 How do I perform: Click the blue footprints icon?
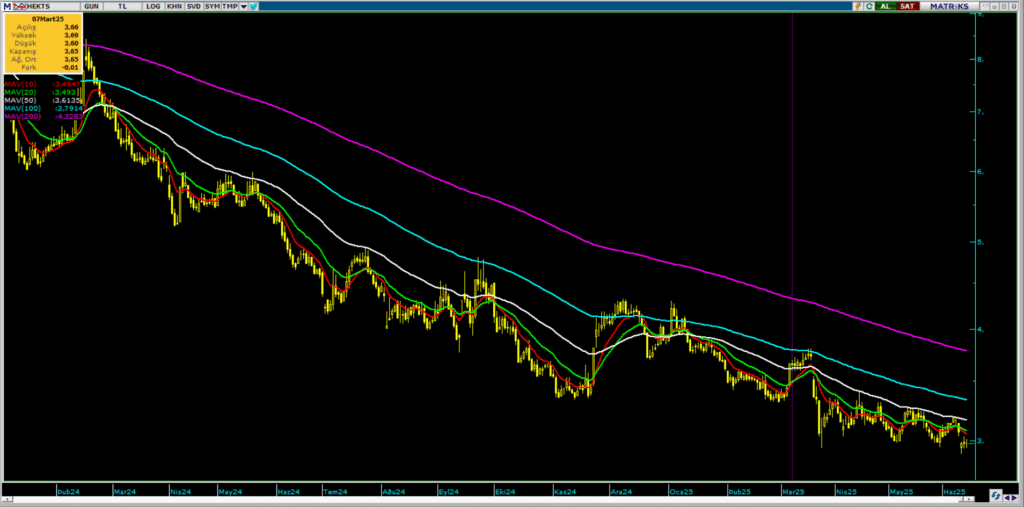pyautogui.click(x=995, y=495)
